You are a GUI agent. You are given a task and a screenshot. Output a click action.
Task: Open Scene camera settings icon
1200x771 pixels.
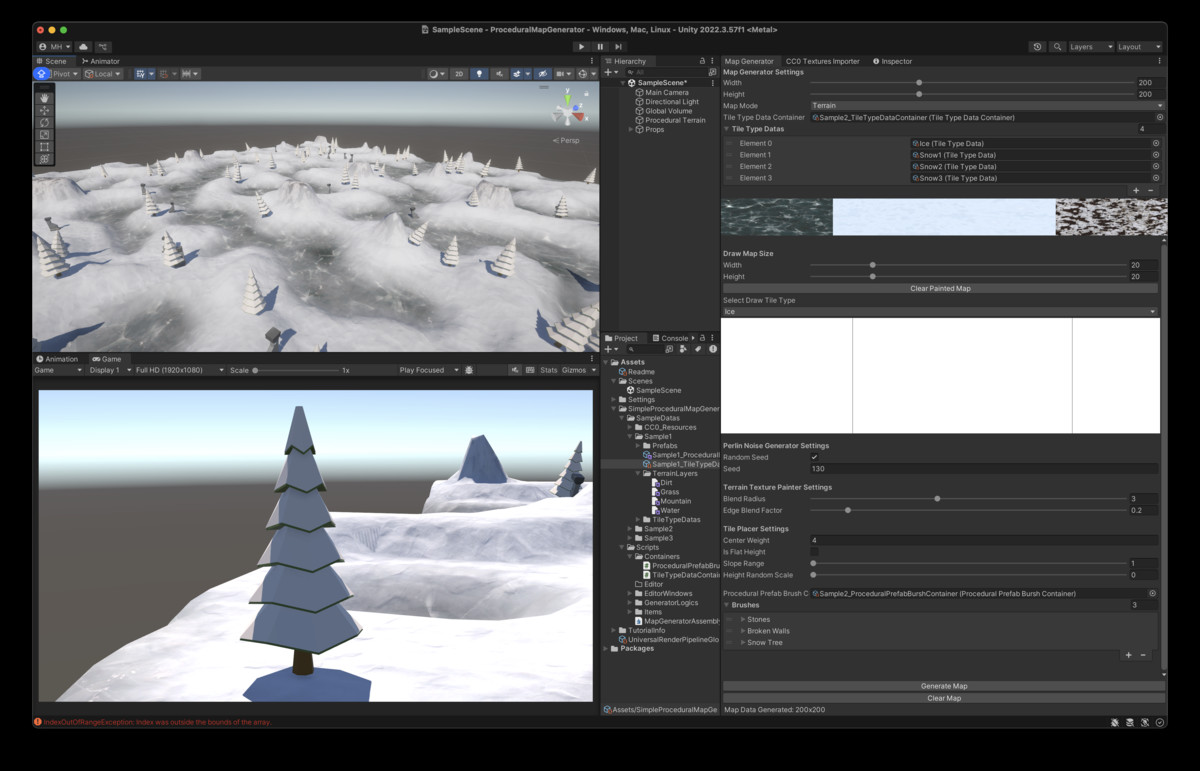pyautogui.click(x=564, y=74)
